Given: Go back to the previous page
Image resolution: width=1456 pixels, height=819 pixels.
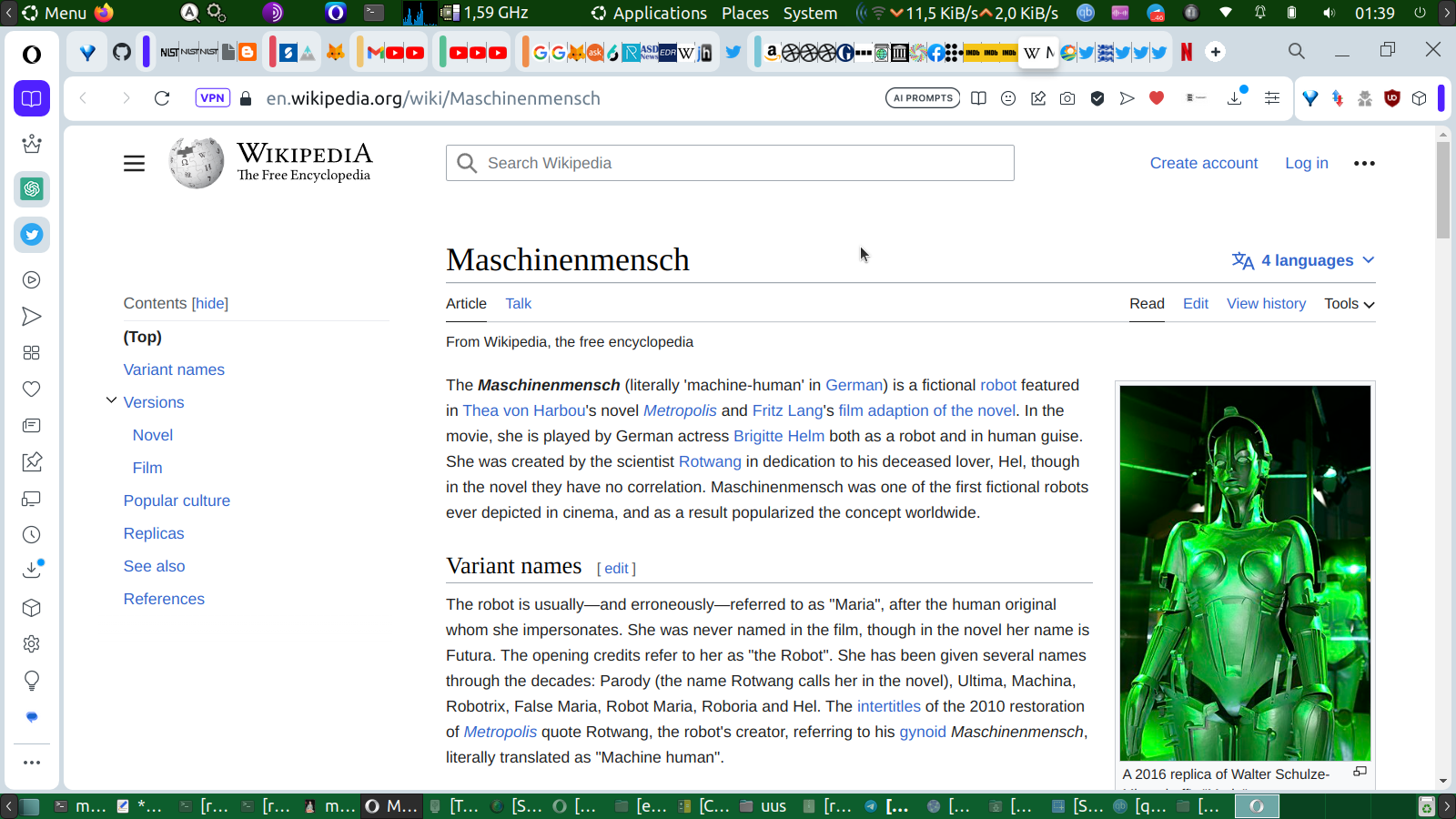Looking at the screenshot, I should [x=84, y=98].
